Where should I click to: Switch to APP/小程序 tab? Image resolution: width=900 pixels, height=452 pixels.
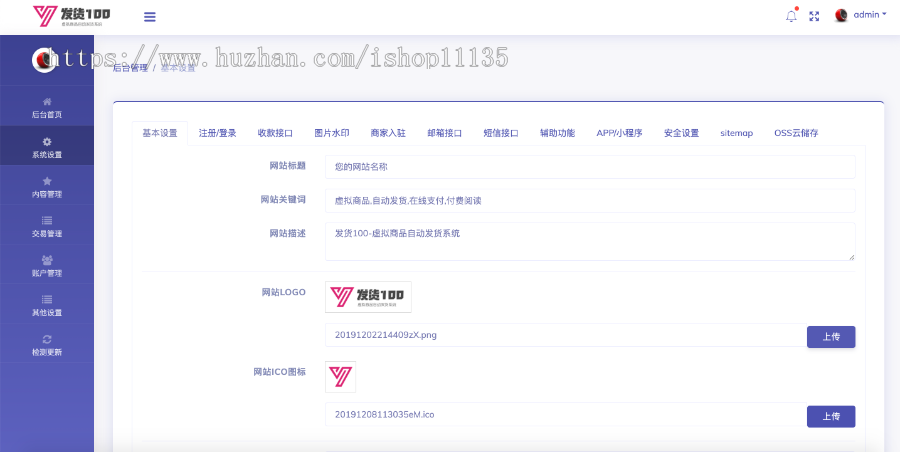[619, 133]
